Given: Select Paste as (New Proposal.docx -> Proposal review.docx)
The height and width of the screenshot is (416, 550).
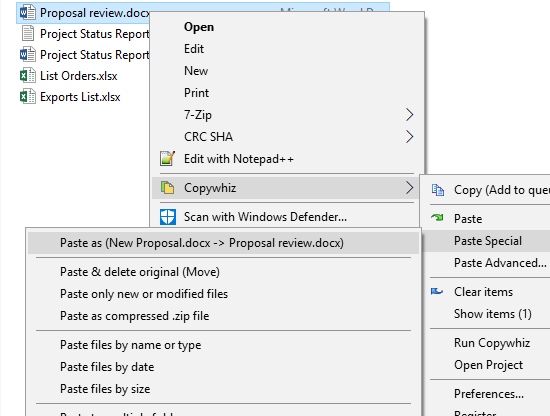Looking at the screenshot, I should click(223, 243).
